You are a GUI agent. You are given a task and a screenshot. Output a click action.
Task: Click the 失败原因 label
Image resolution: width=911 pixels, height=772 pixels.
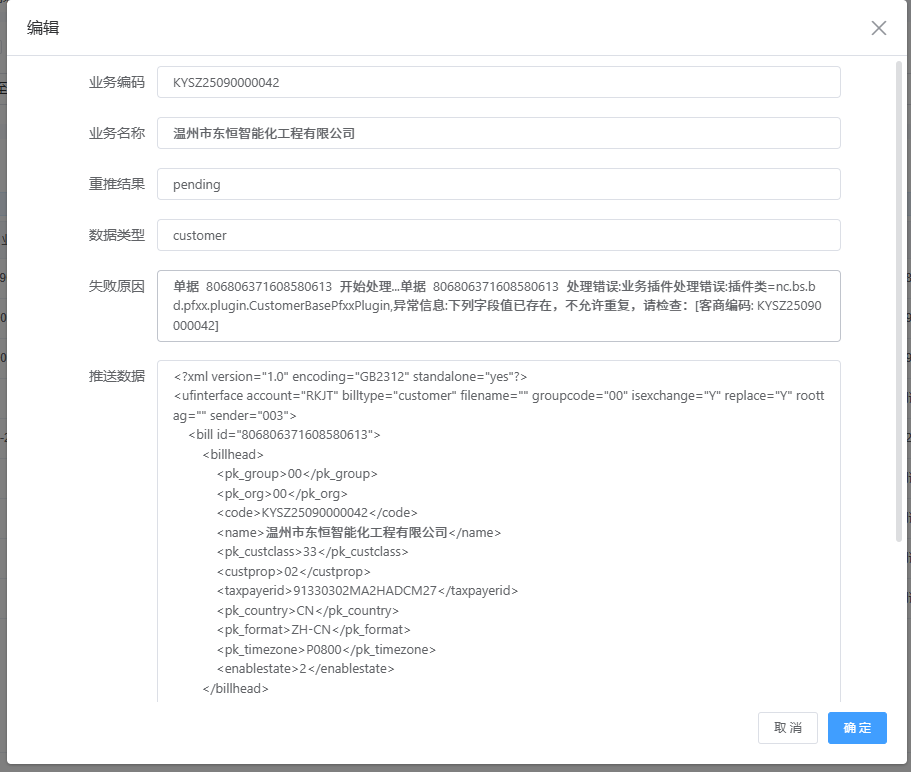pos(117,287)
